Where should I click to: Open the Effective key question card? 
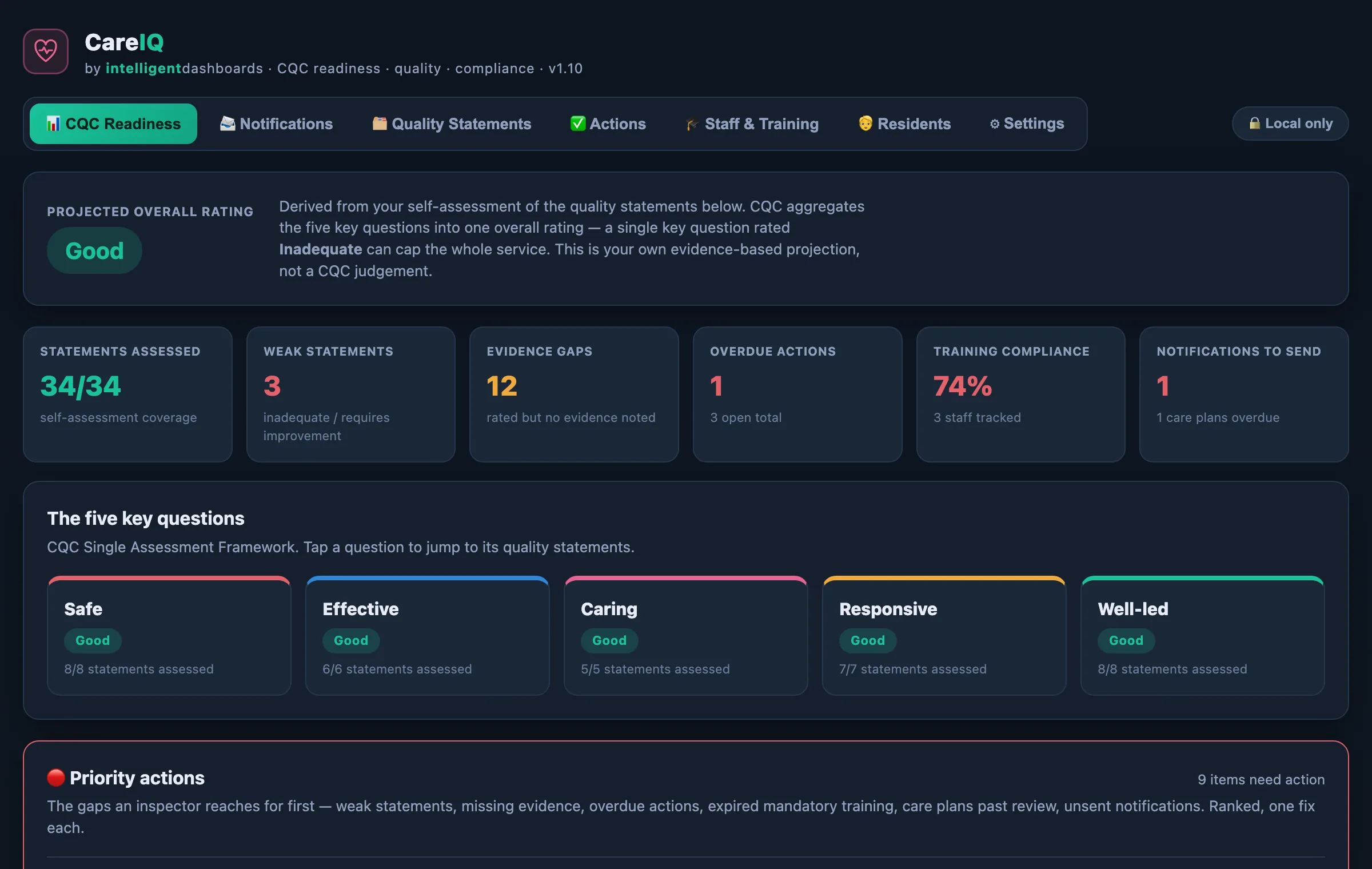tap(428, 636)
